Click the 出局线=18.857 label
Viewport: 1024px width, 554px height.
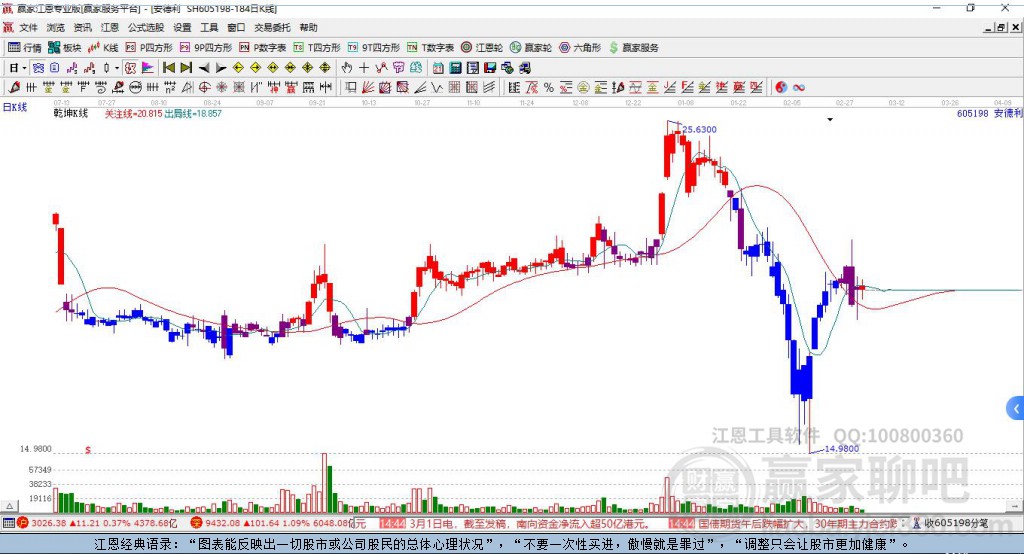[x=193, y=114]
